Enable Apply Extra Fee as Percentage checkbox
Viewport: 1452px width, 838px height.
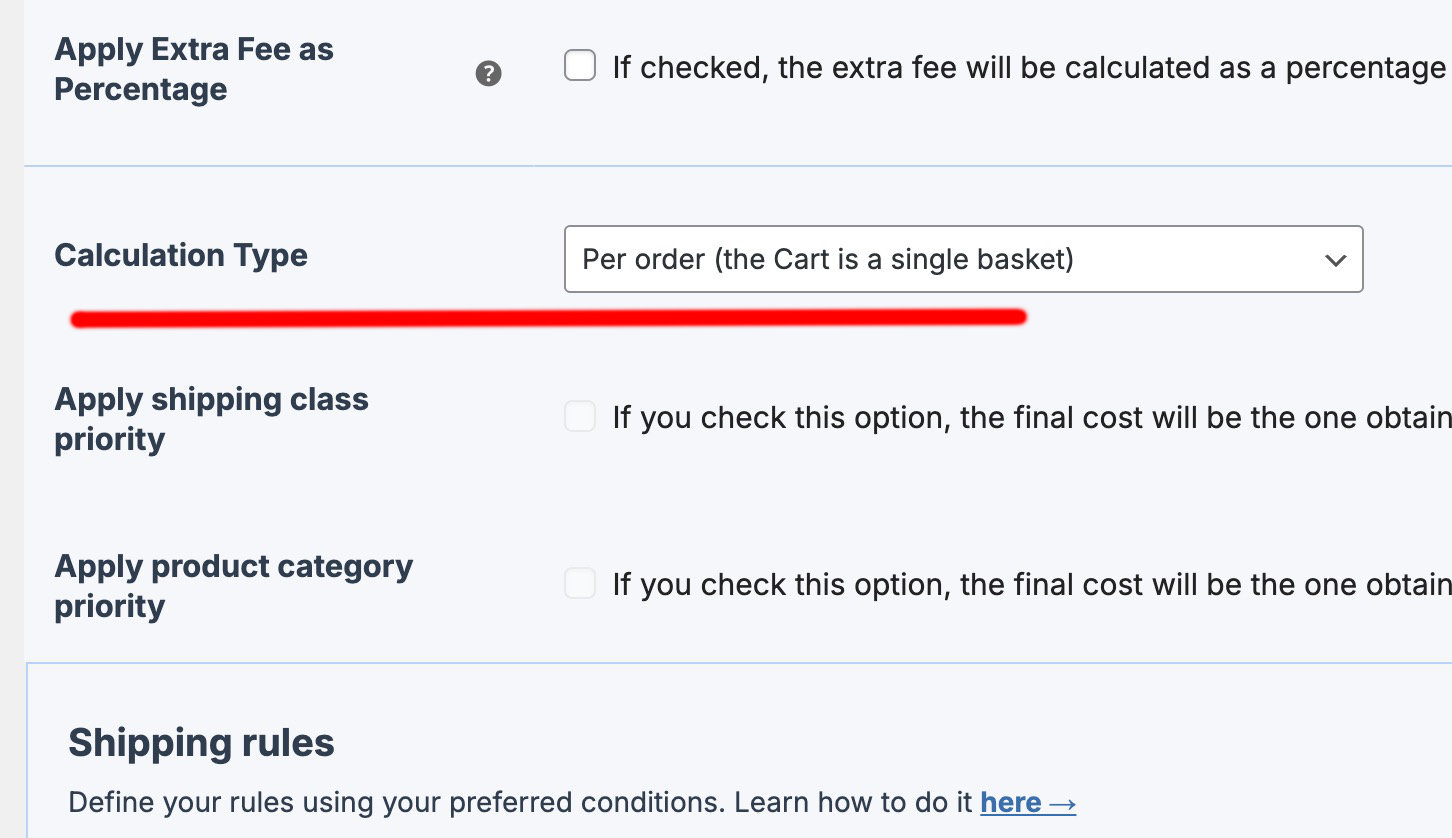coord(580,67)
